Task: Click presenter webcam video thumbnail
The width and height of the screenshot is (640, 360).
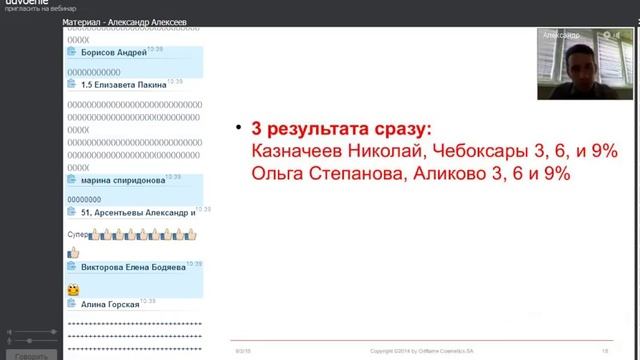Action: point(585,64)
